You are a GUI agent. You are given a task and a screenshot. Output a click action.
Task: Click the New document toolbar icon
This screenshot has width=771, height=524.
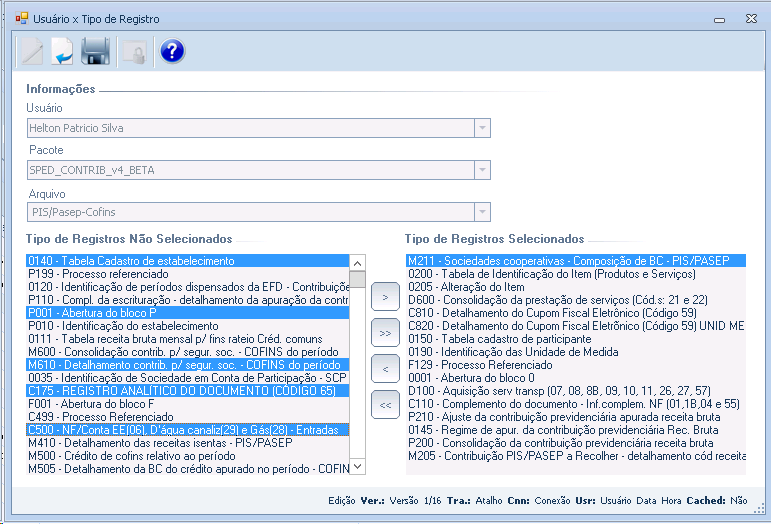[32, 51]
